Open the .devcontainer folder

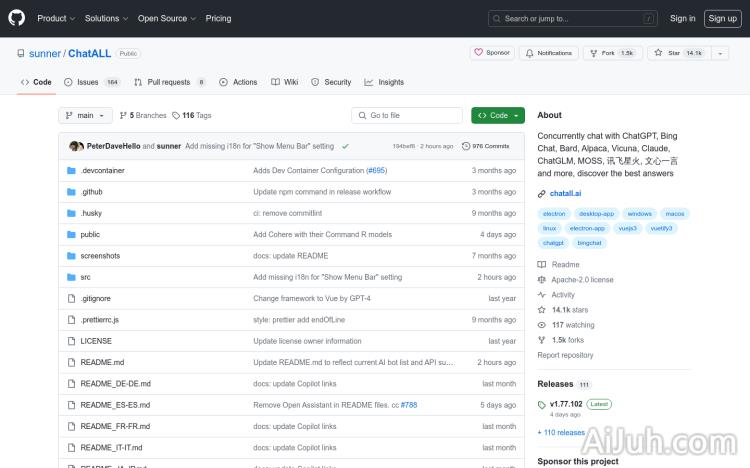[x=102, y=171]
